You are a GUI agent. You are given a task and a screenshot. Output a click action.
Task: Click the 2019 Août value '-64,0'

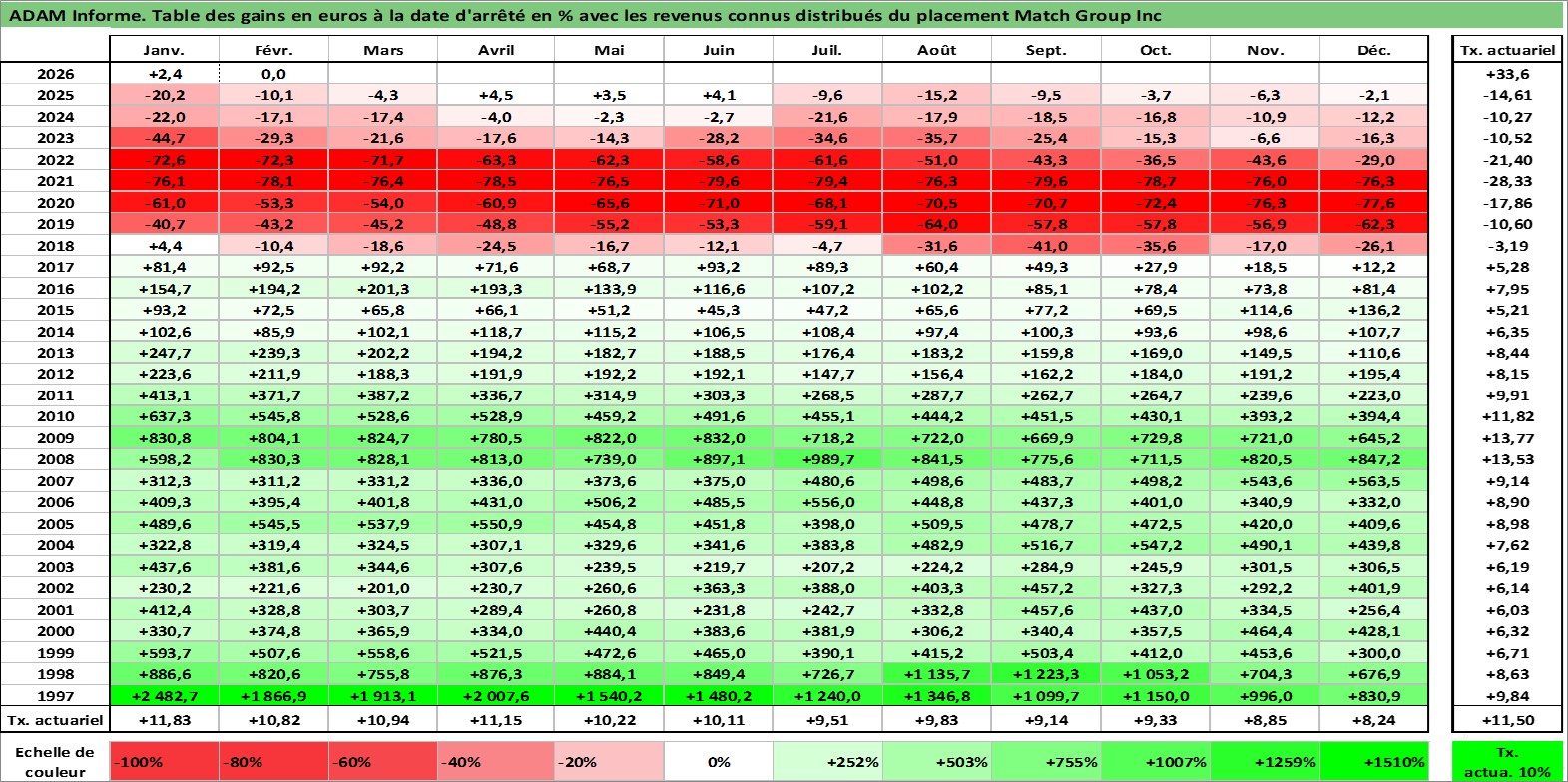(937, 224)
